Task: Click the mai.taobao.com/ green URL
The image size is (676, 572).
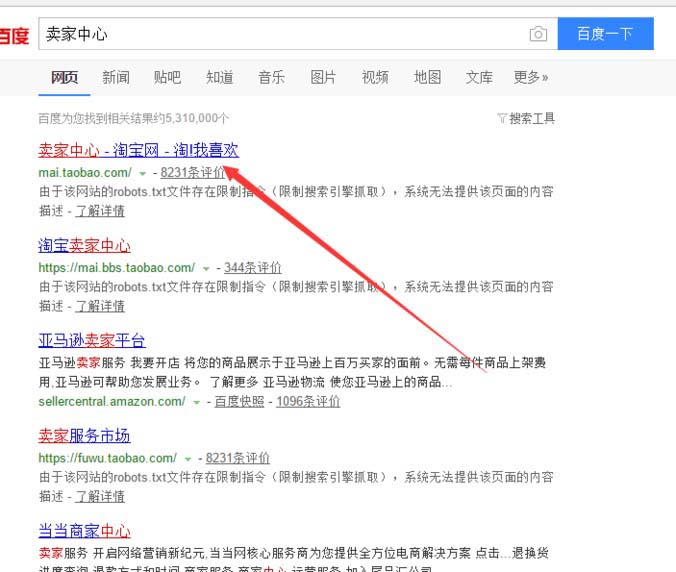Action: coord(85,173)
